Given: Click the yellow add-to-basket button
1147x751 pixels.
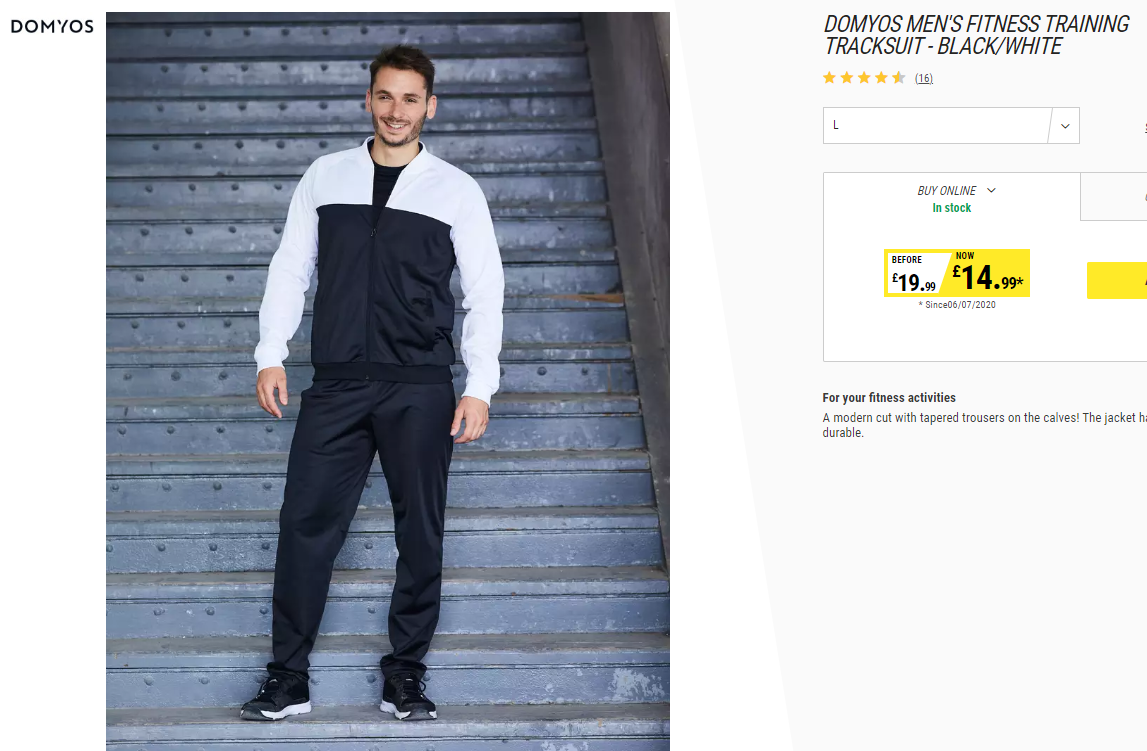Looking at the screenshot, I should tap(1117, 280).
